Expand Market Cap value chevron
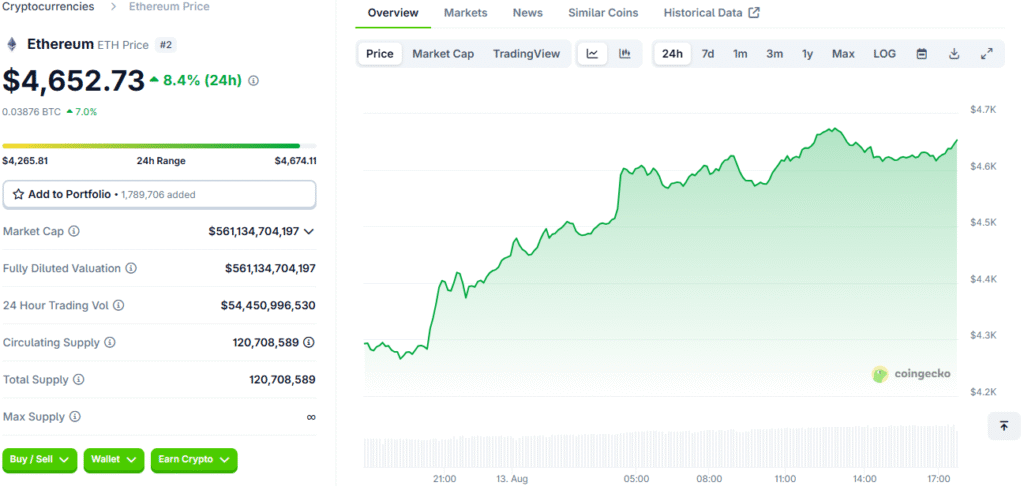This screenshot has width=1024, height=486. pyautogui.click(x=310, y=231)
